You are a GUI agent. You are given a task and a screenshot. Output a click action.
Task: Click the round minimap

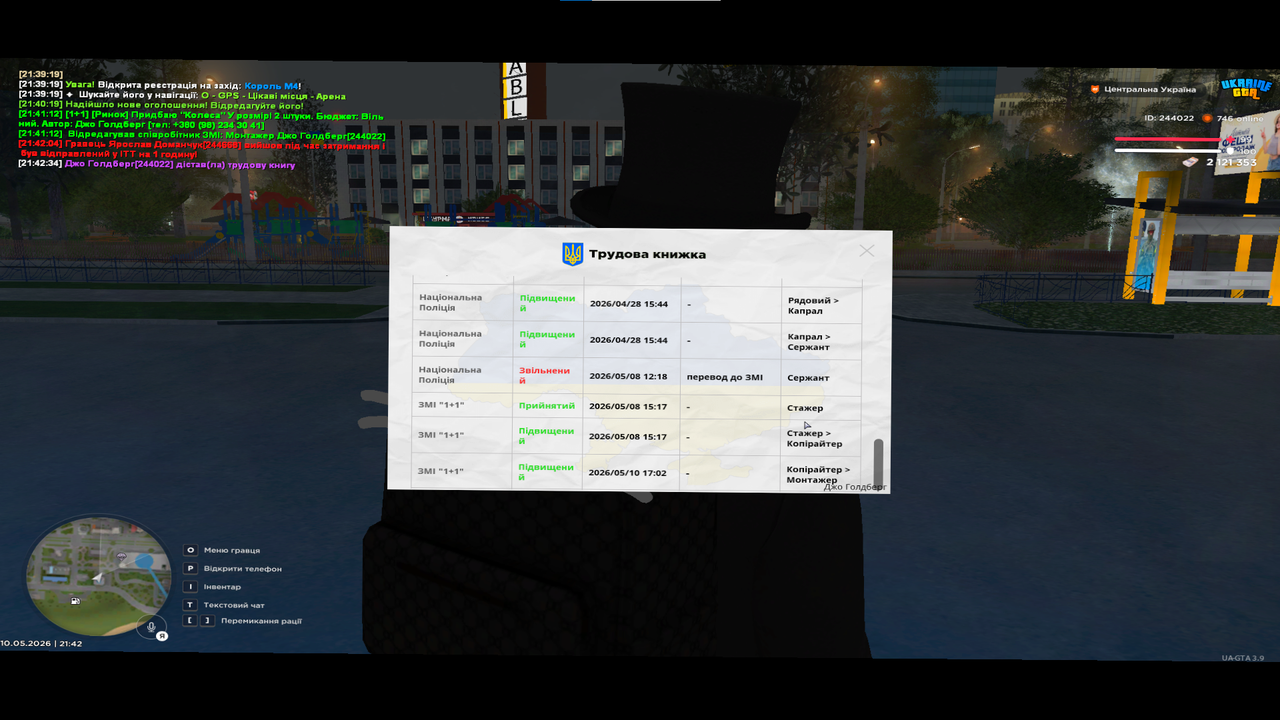[x=97, y=578]
